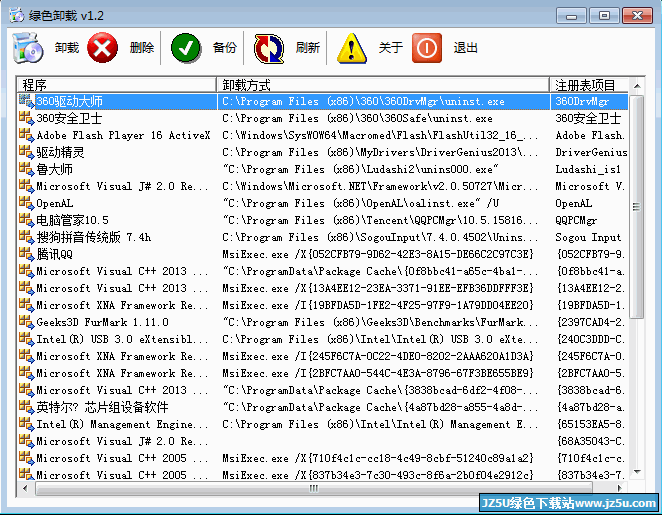Select the 驱动精灵 program entry
662x515 pixels.
(60, 152)
